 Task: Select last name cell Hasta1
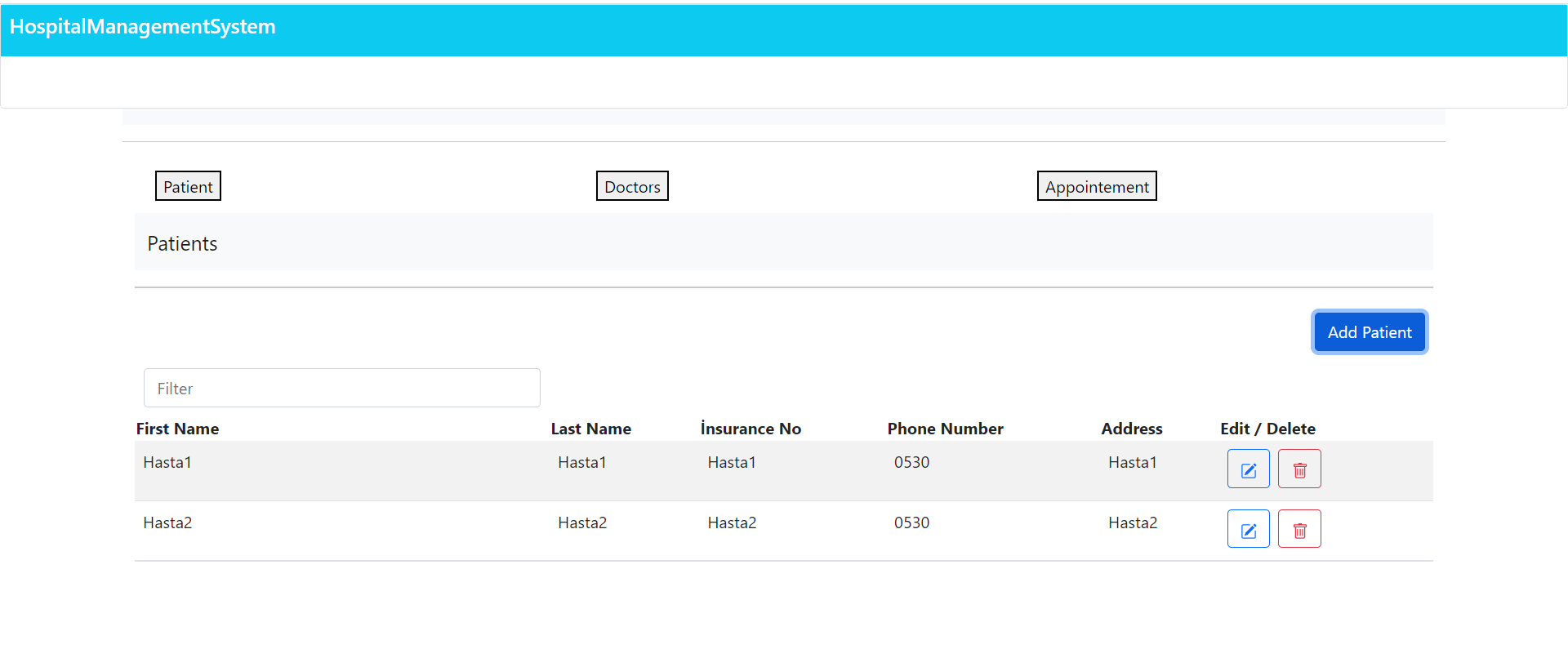pos(582,462)
